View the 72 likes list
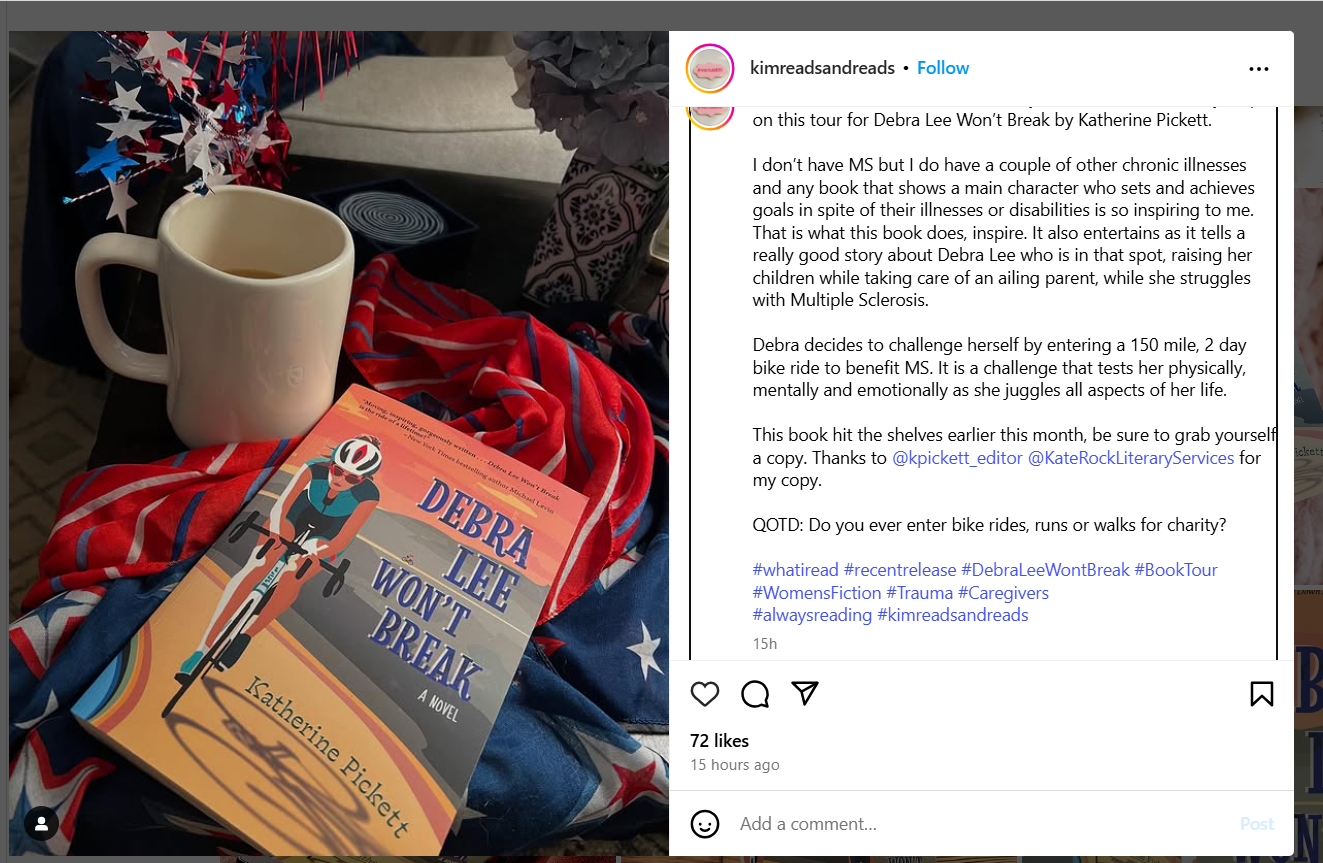This screenshot has width=1323, height=863. click(x=719, y=741)
